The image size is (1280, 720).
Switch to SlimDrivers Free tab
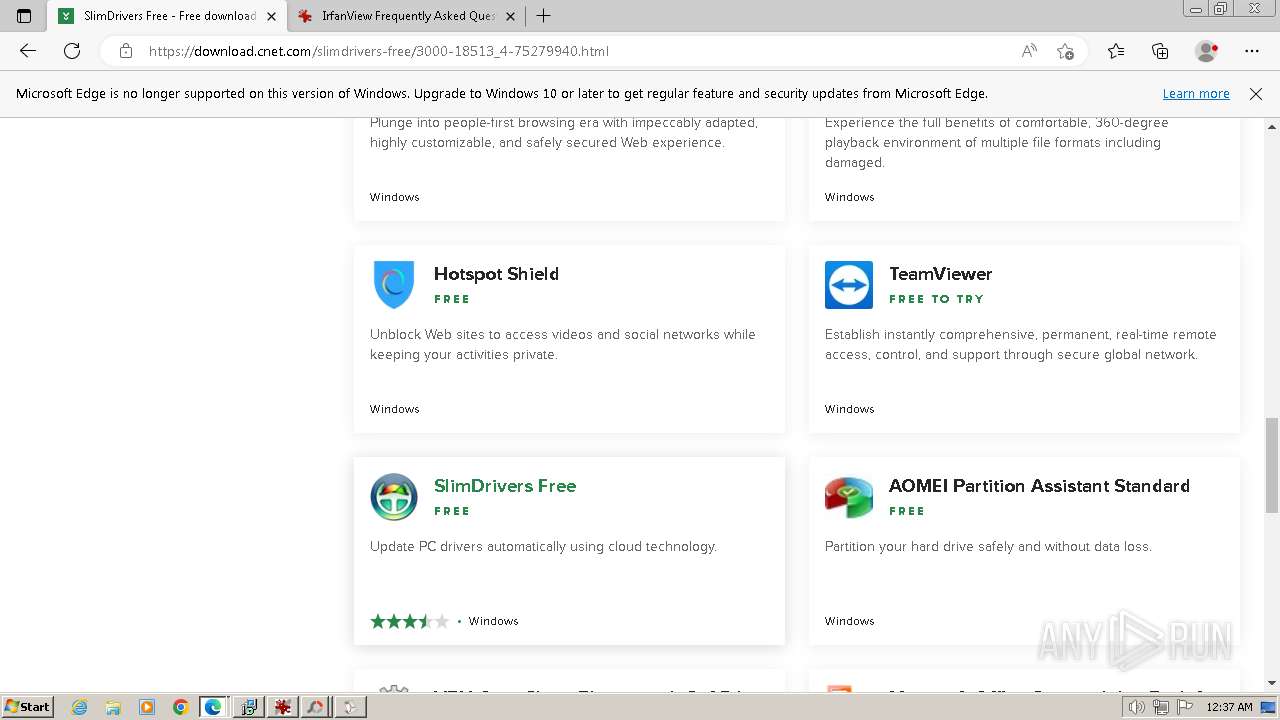167,16
